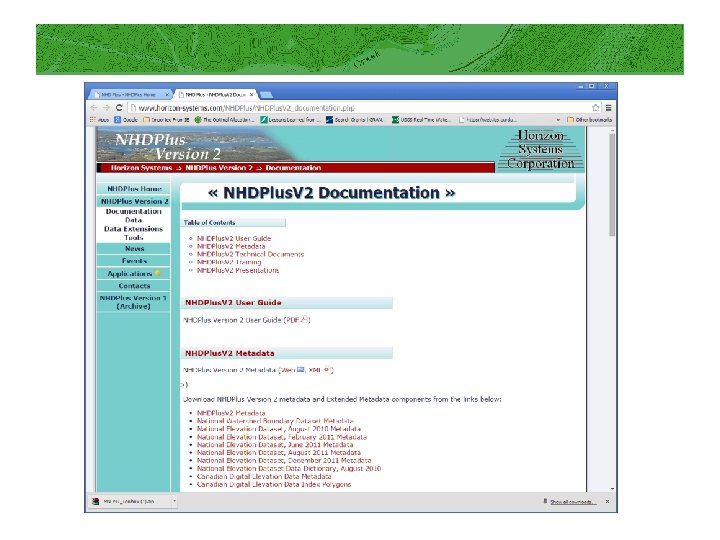This screenshot has height=540, width=720.
Task: Open the Google bookmark
Action: coord(126,120)
